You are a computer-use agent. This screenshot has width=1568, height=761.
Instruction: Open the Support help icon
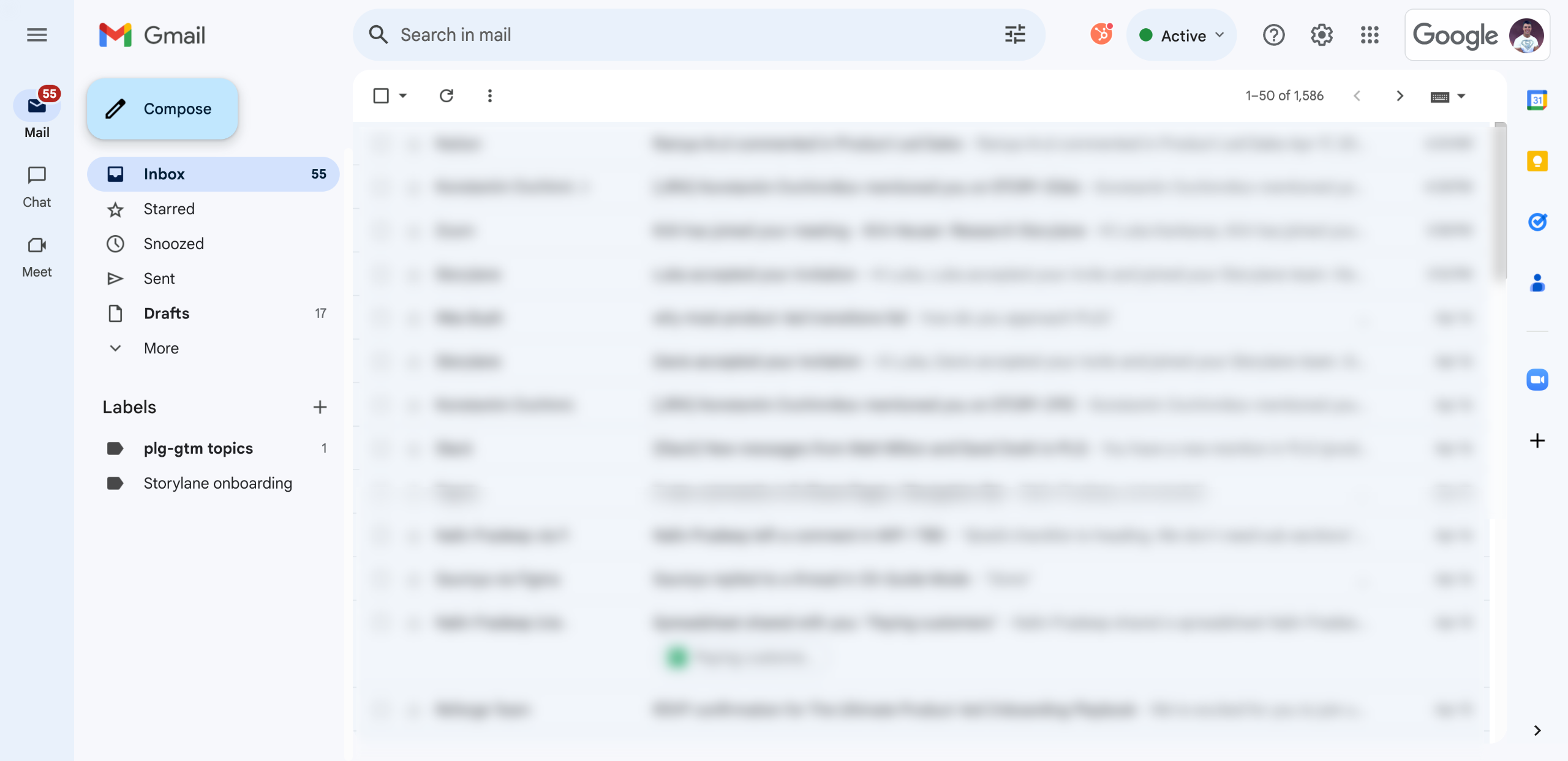[1273, 35]
